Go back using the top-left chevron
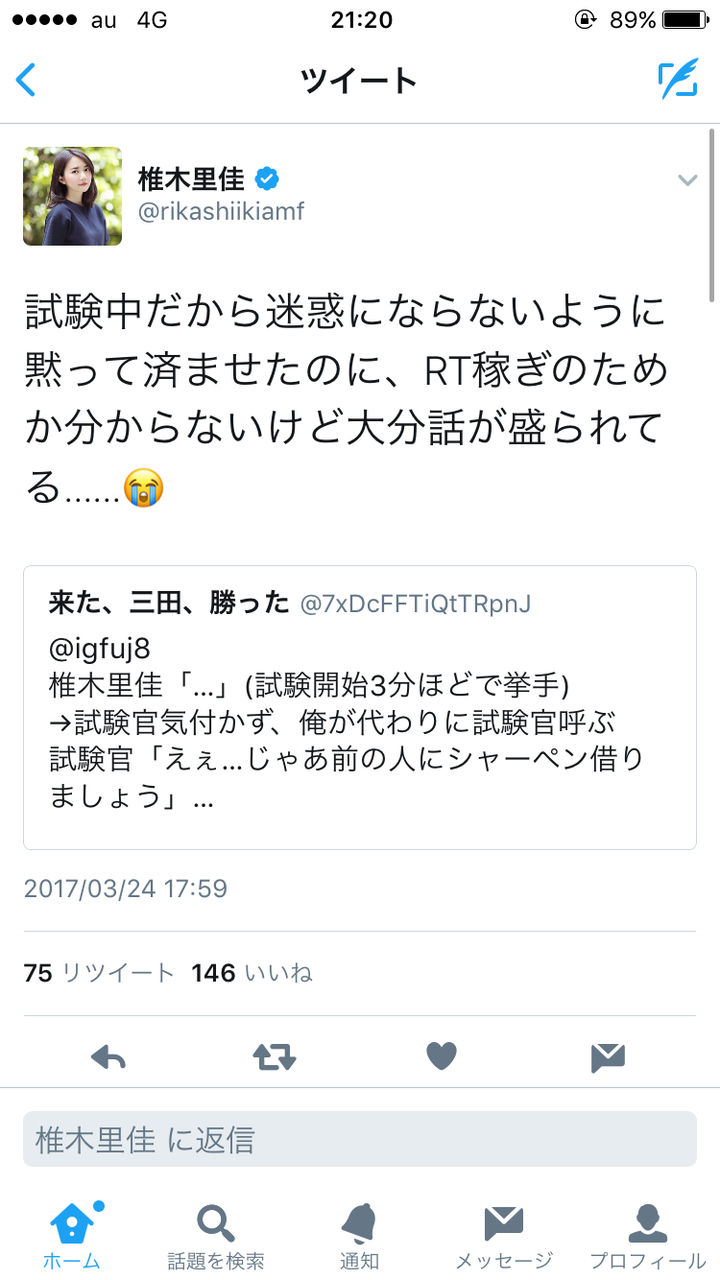720x1280 pixels. pyautogui.click(x=26, y=80)
